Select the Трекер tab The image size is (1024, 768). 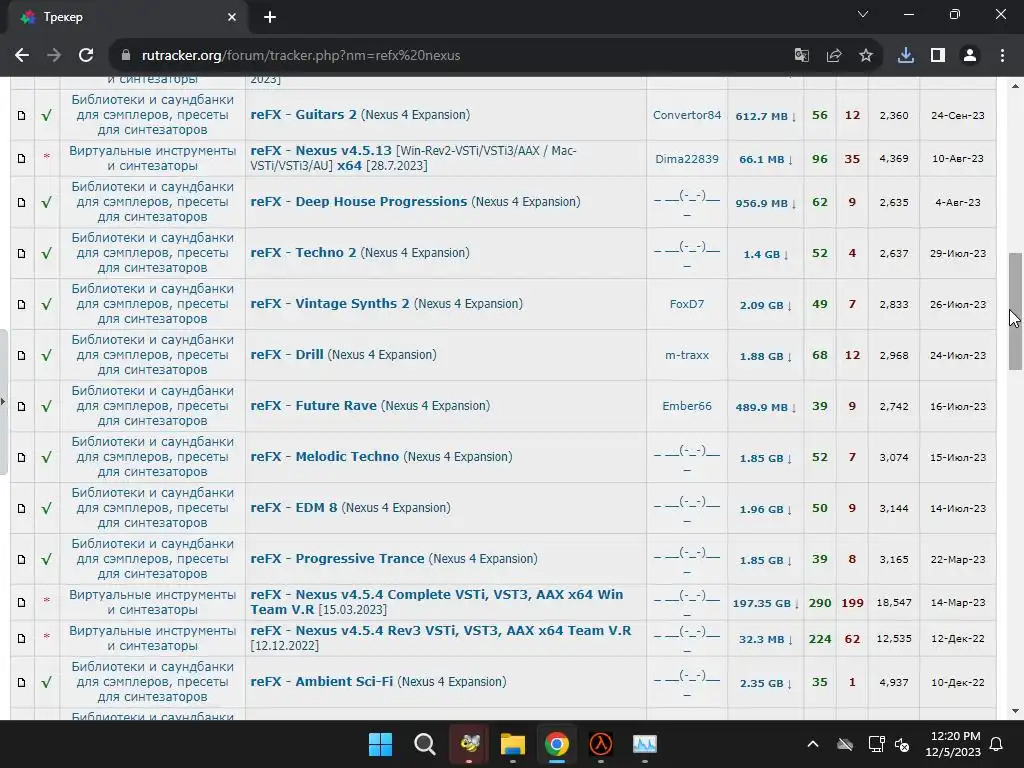pyautogui.click(x=128, y=17)
